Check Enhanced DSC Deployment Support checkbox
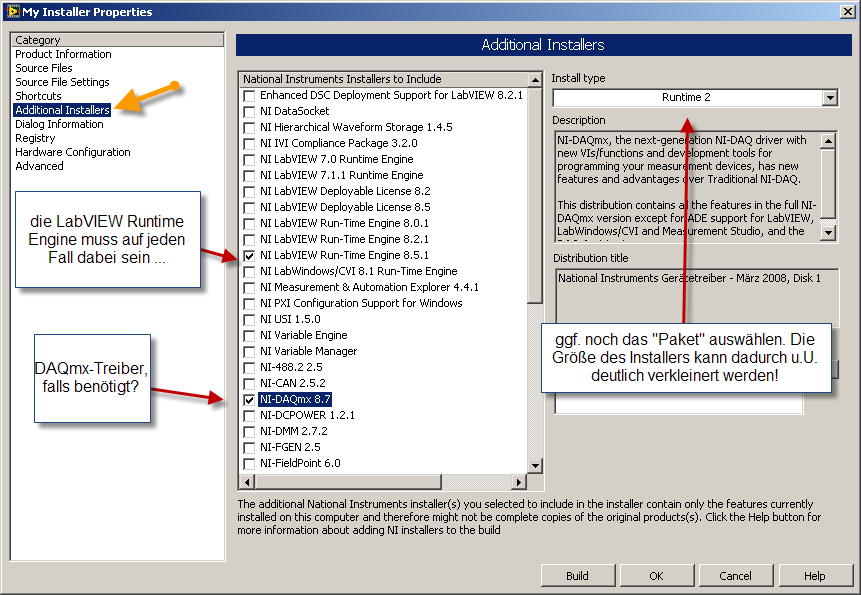Image resolution: width=861 pixels, height=595 pixels. 249,96
